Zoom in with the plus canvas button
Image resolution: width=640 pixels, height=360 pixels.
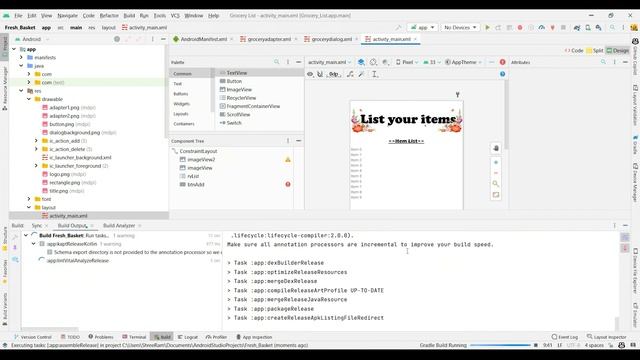[x=496, y=162]
